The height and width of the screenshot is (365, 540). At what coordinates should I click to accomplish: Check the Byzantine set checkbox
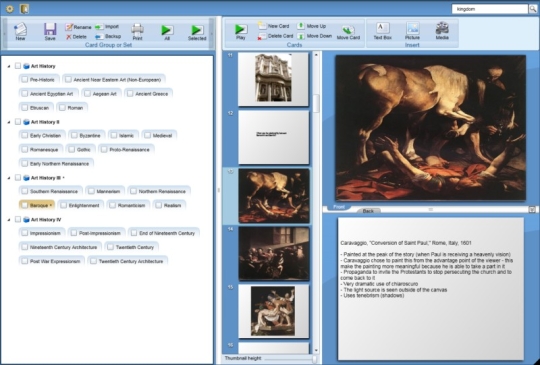tap(74, 135)
